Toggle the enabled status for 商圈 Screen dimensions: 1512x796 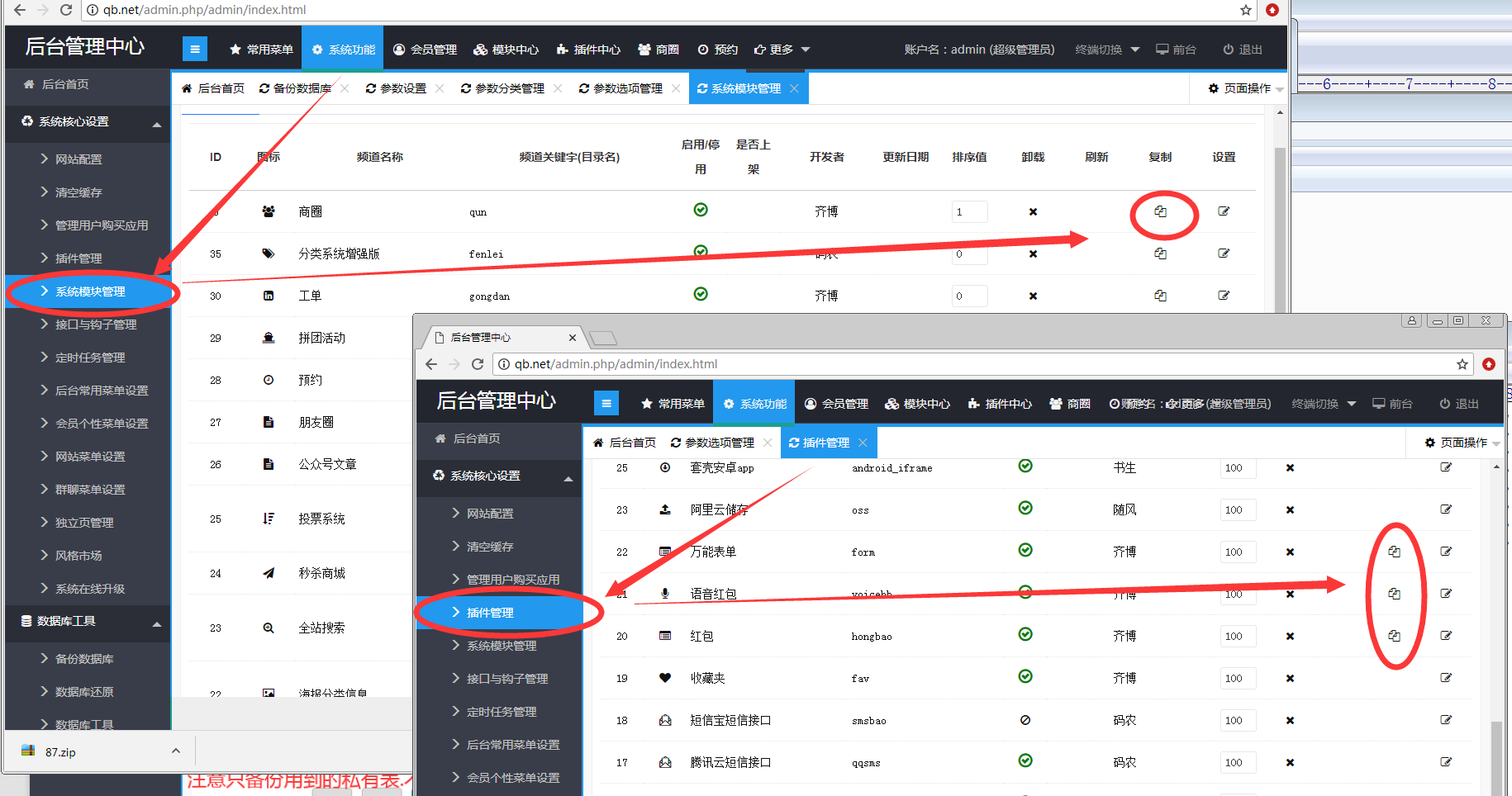(701, 210)
